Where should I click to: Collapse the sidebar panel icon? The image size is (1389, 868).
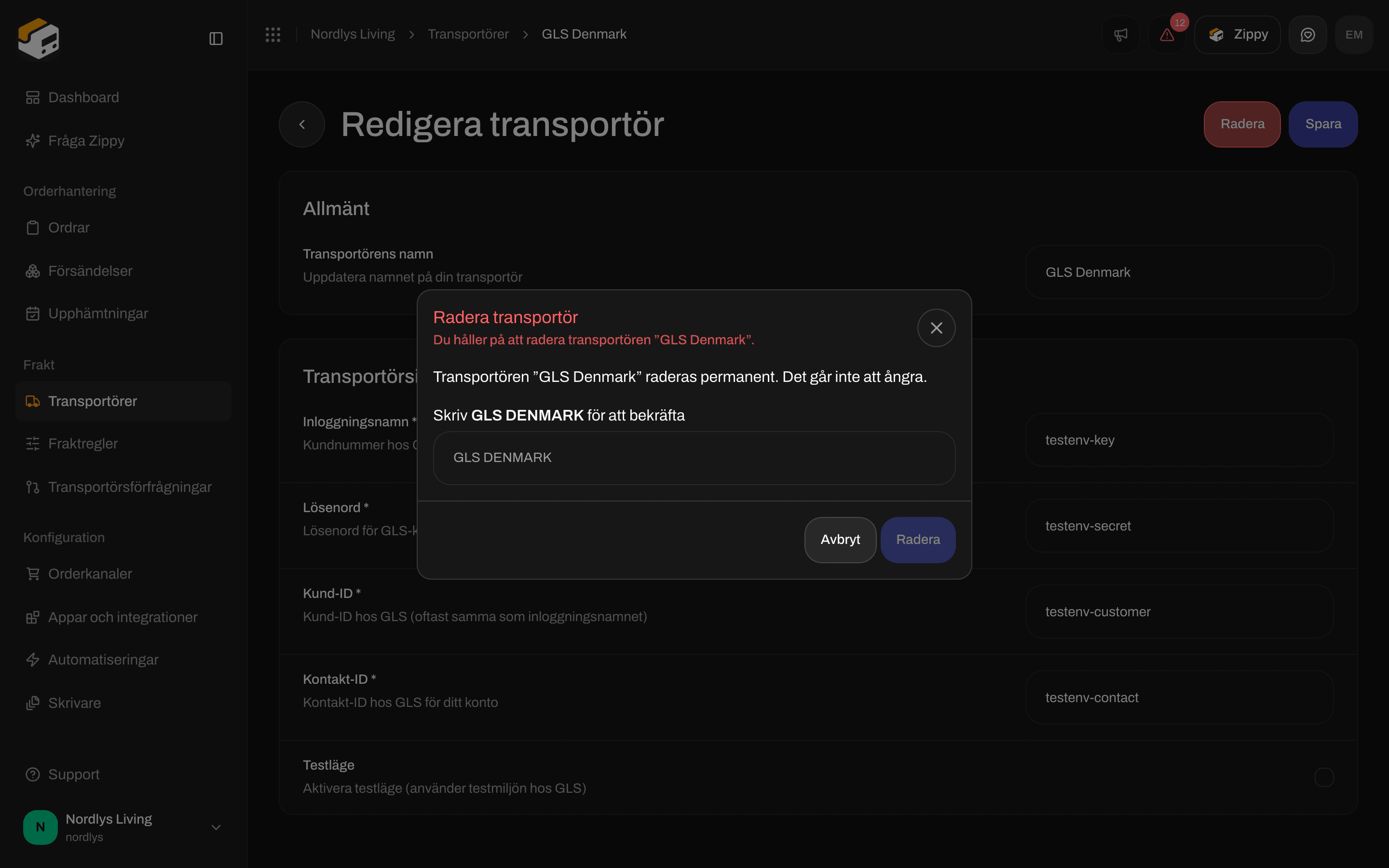216,39
